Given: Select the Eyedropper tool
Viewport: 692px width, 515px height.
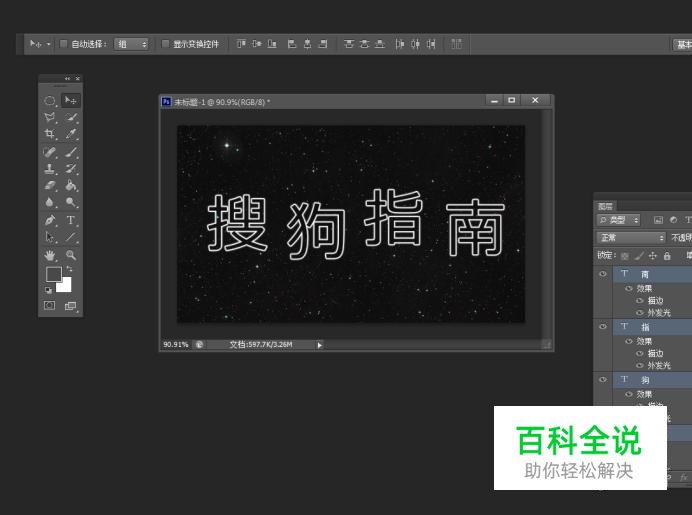Looking at the screenshot, I should [71, 133].
